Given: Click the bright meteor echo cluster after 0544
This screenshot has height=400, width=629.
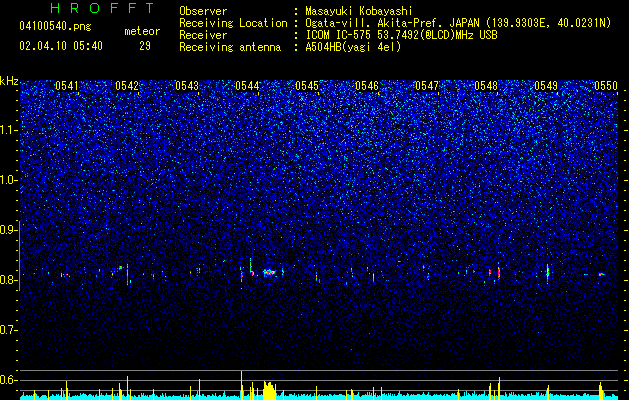Looking at the screenshot, I should click(x=270, y=272).
